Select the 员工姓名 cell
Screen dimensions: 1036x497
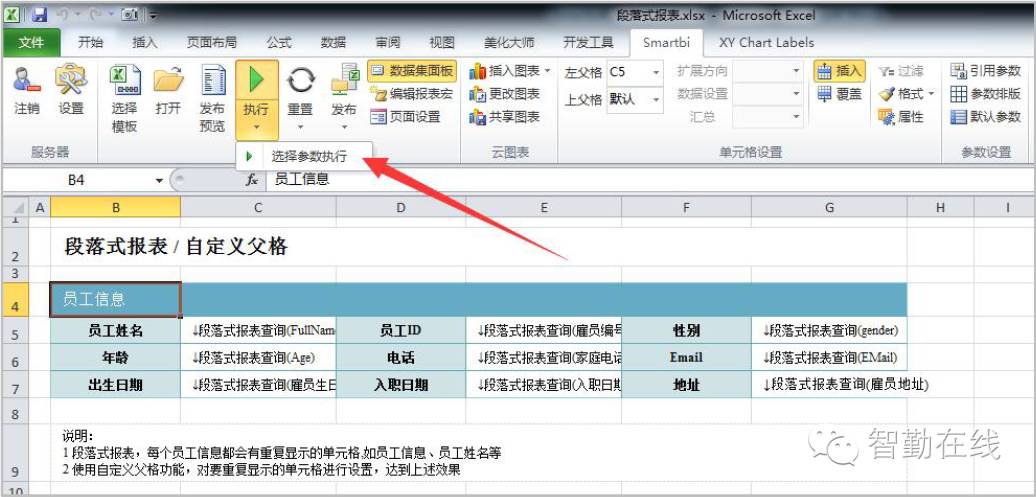point(116,331)
